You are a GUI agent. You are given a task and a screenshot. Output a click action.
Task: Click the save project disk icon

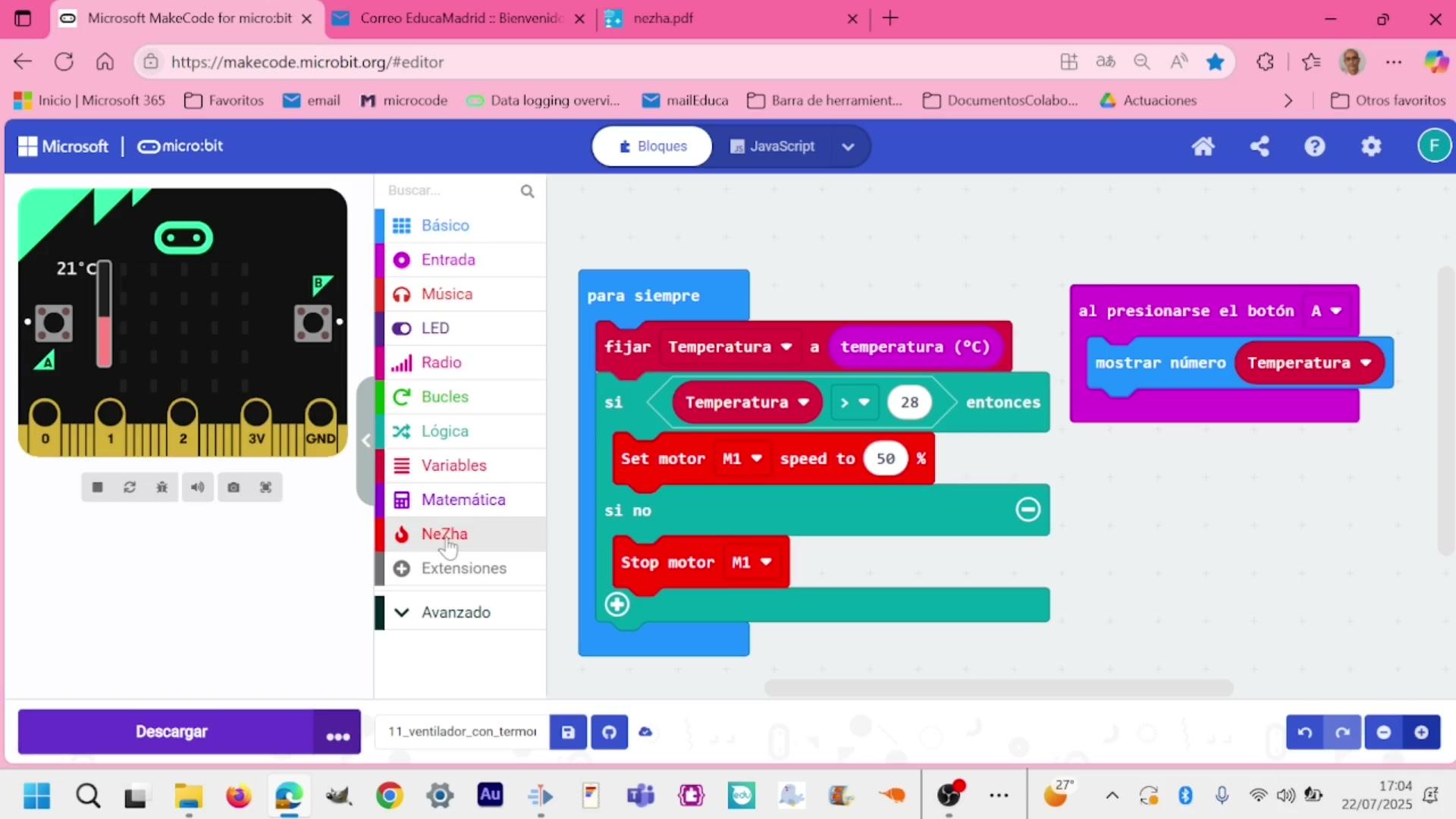pyautogui.click(x=568, y=733)
